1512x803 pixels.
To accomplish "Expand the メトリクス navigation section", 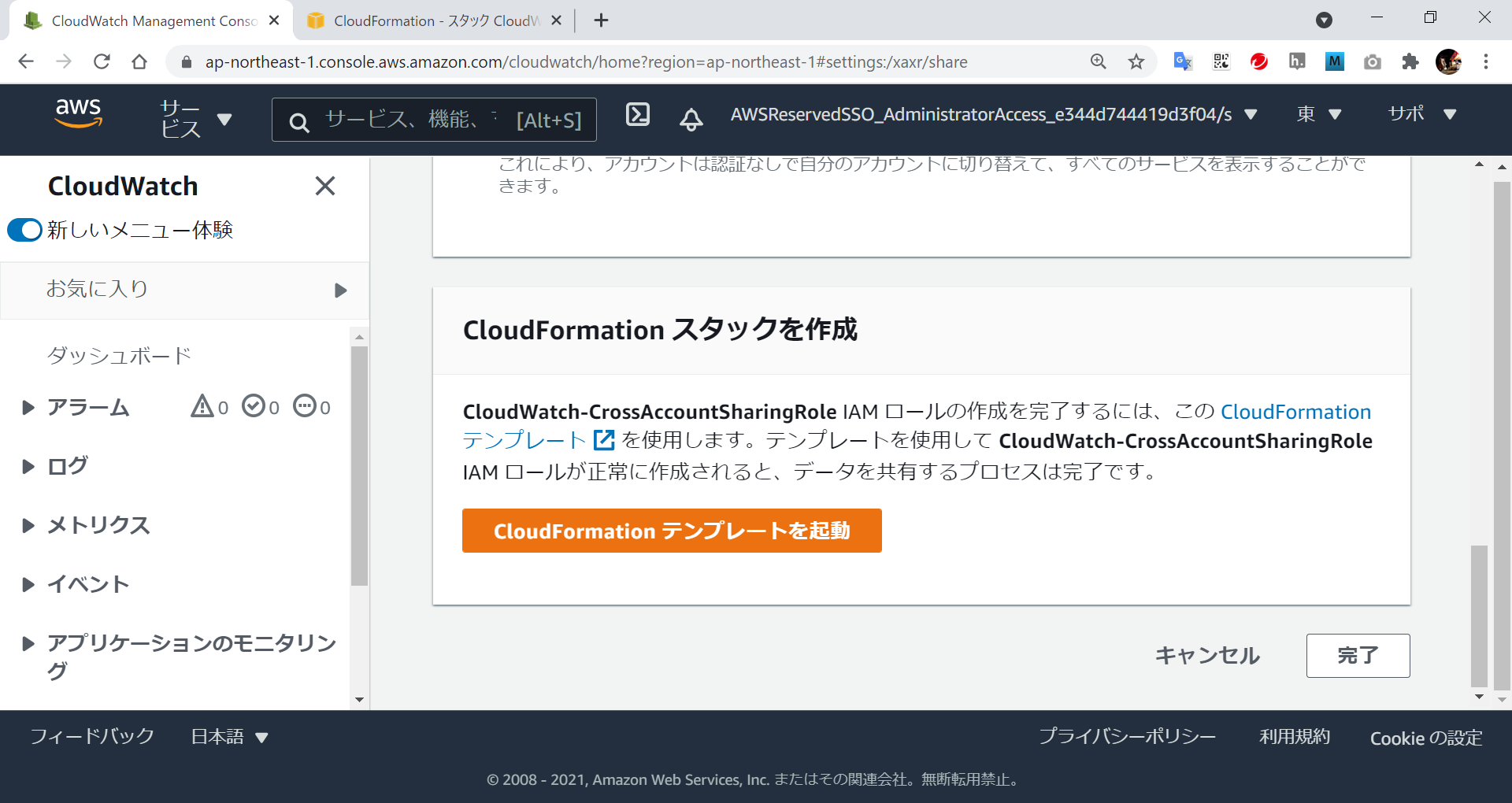I will click(x=28, y=526).
